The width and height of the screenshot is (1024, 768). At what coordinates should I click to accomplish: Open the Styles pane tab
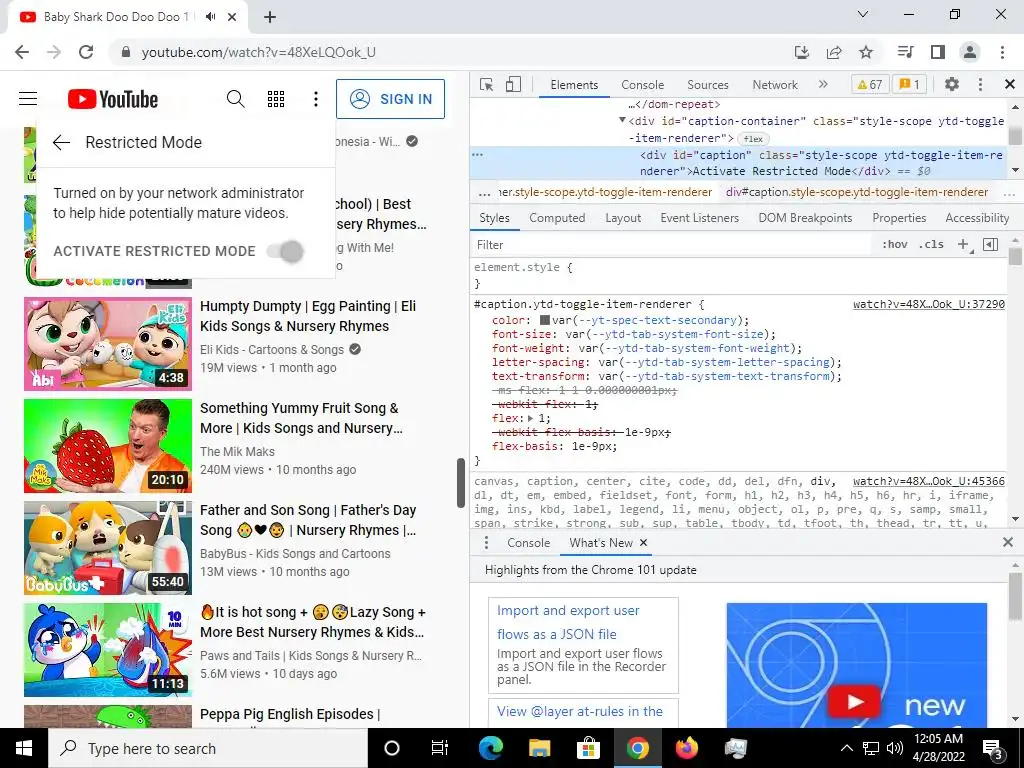[494, 217]
